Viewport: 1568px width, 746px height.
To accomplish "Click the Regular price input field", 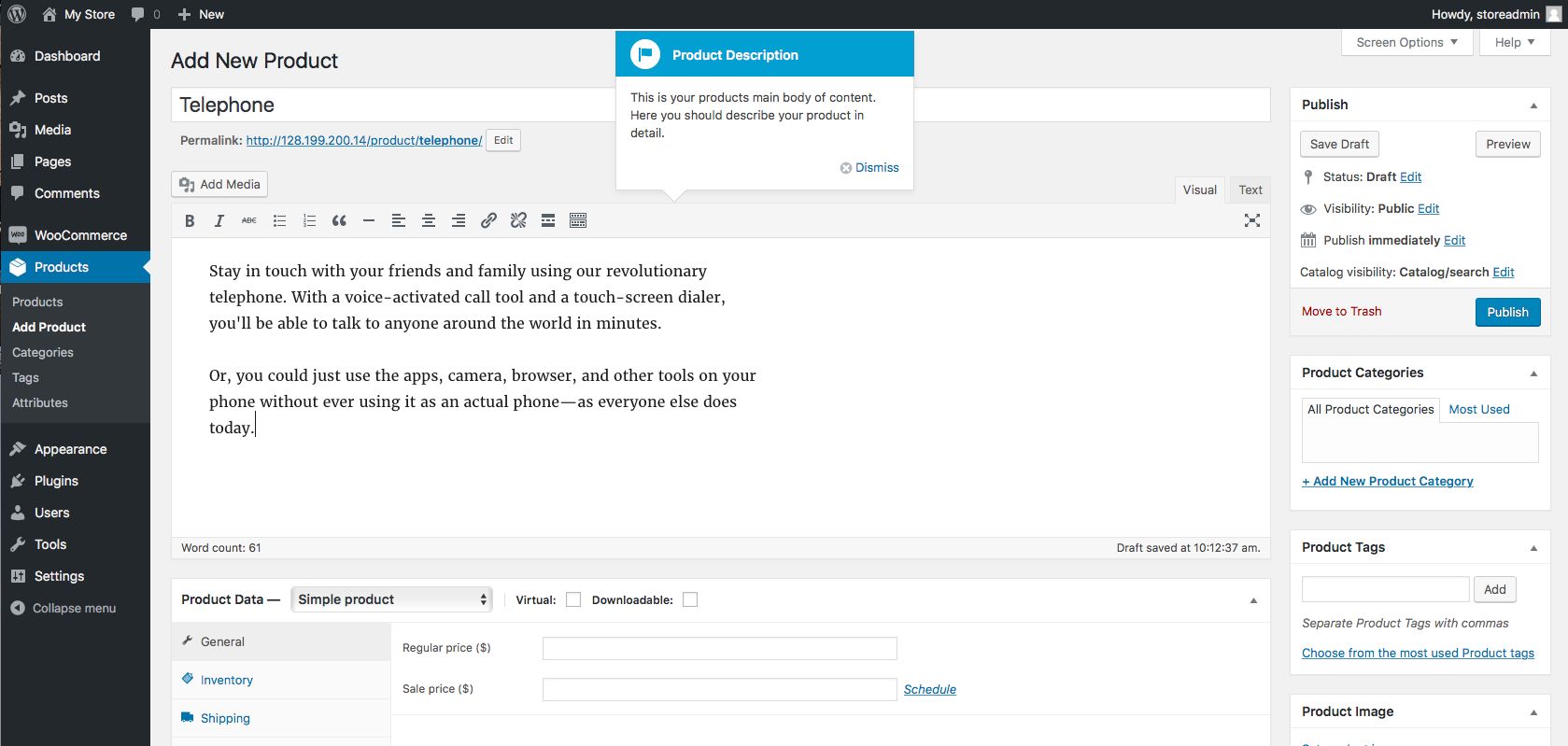I will click(x=719, y=648).
